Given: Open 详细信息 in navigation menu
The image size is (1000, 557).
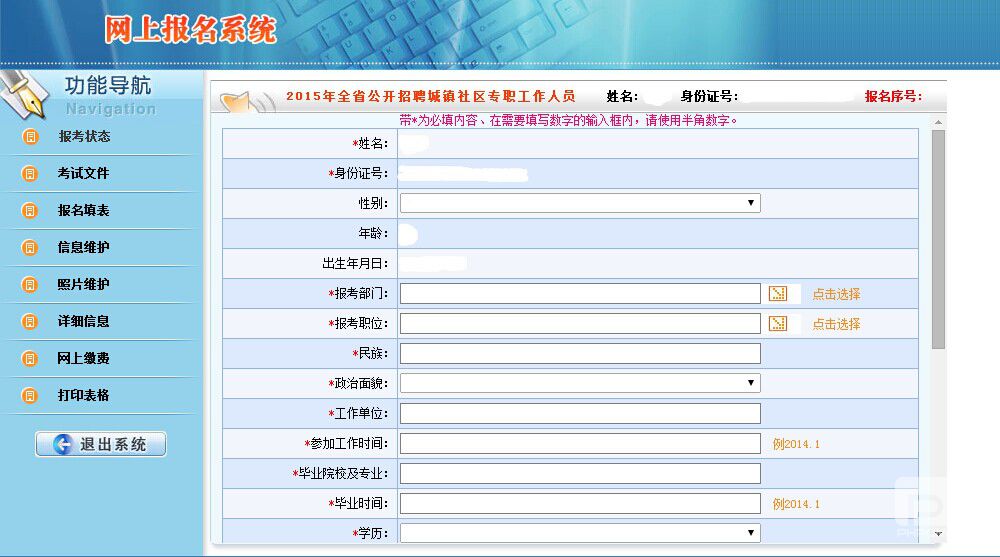Looking at the screenshot, I should click(x=83, y=322).
